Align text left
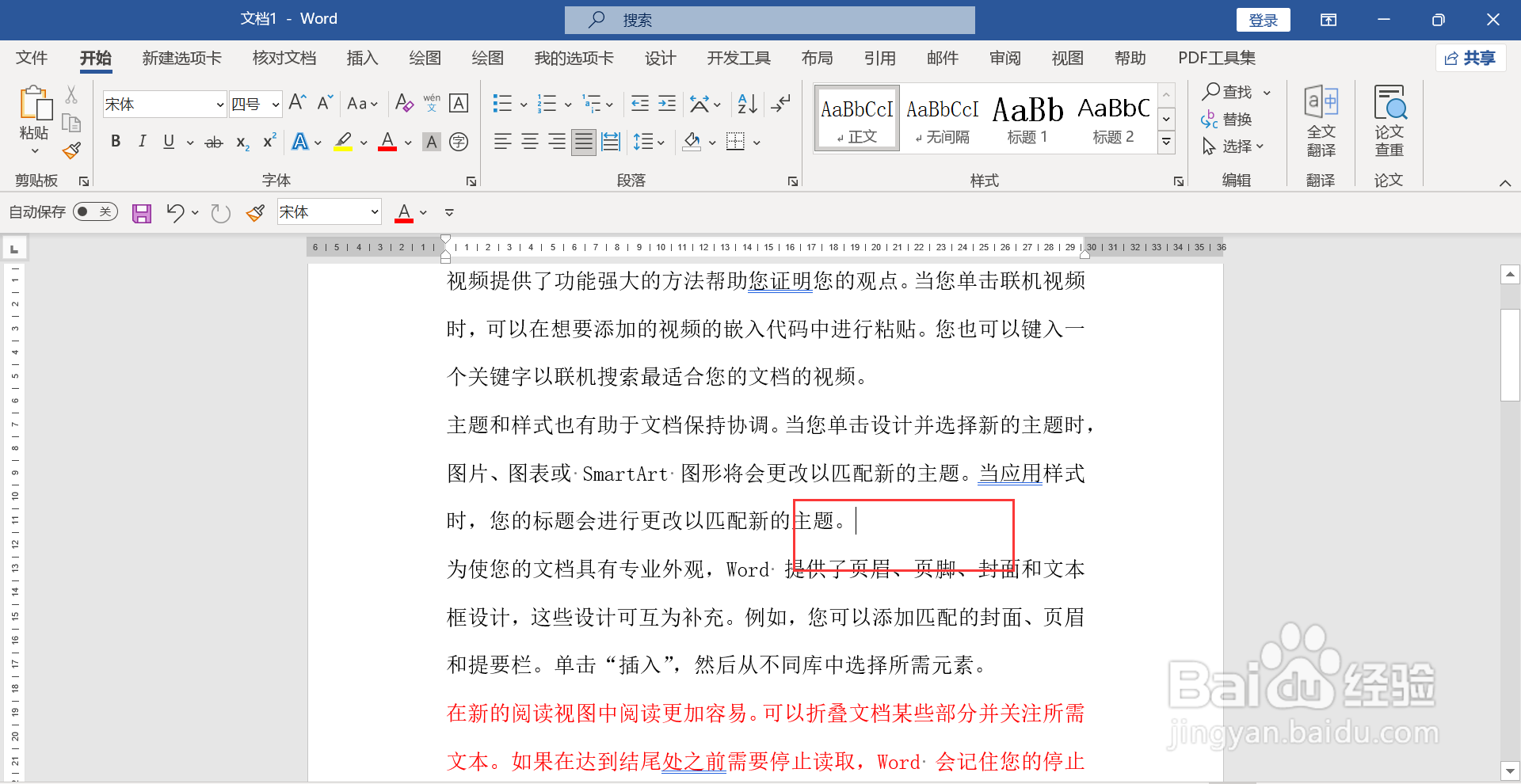Screen dimensions: 1521x784 tap(502, 142)
